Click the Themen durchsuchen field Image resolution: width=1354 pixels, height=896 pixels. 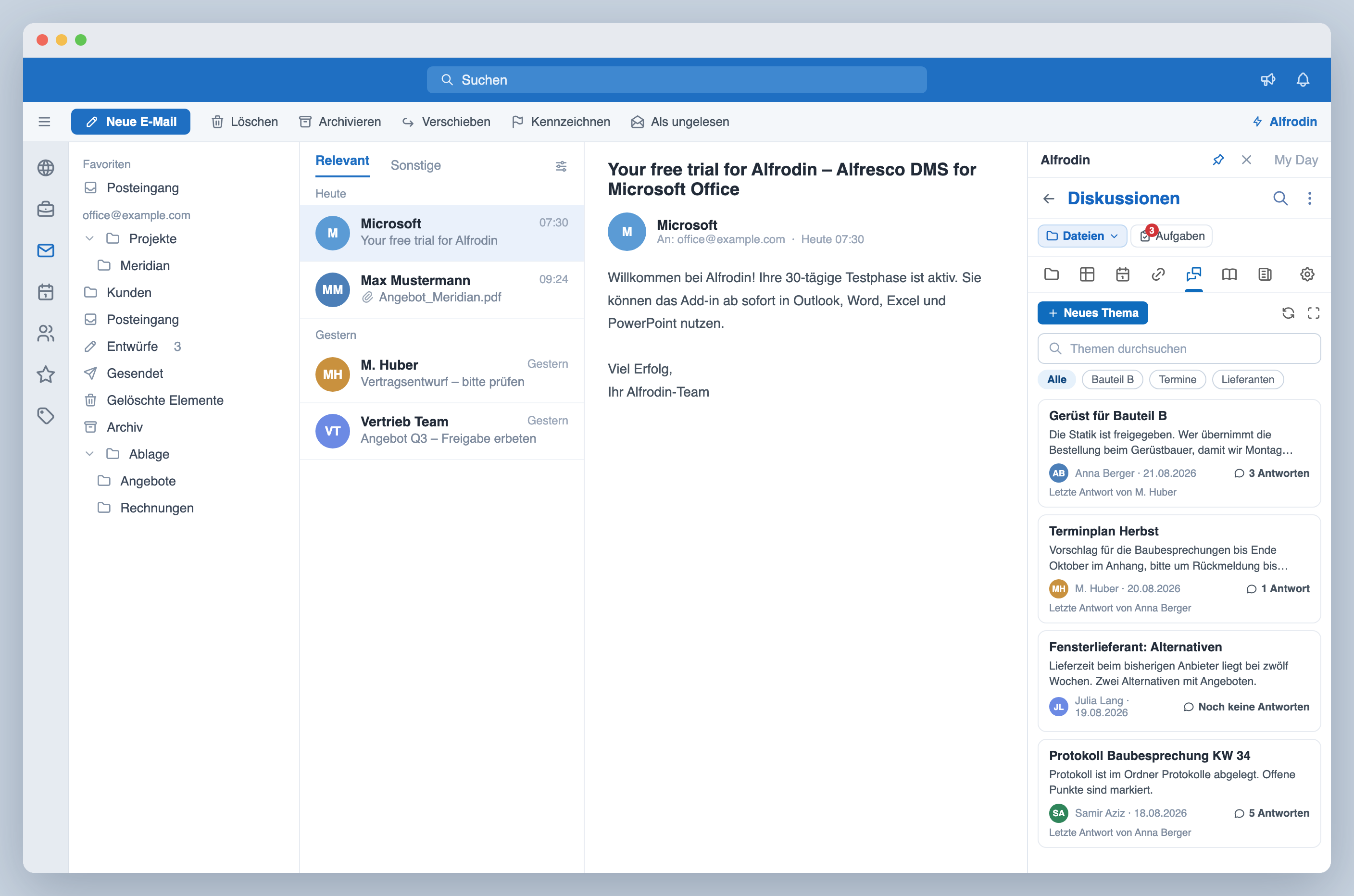tap(1178, 348)
